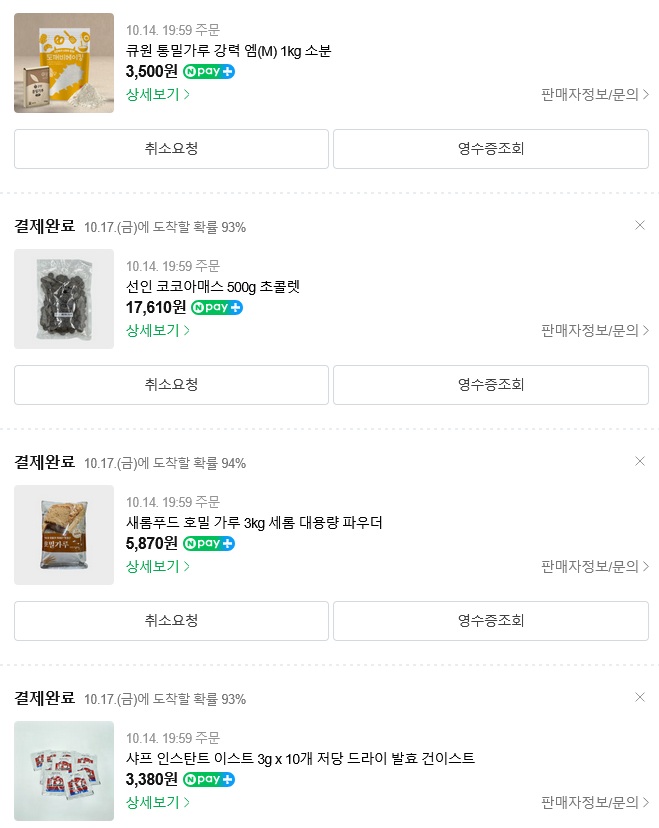Click the 큐원 통밀가루 product thumbnail

click(64, 63)
